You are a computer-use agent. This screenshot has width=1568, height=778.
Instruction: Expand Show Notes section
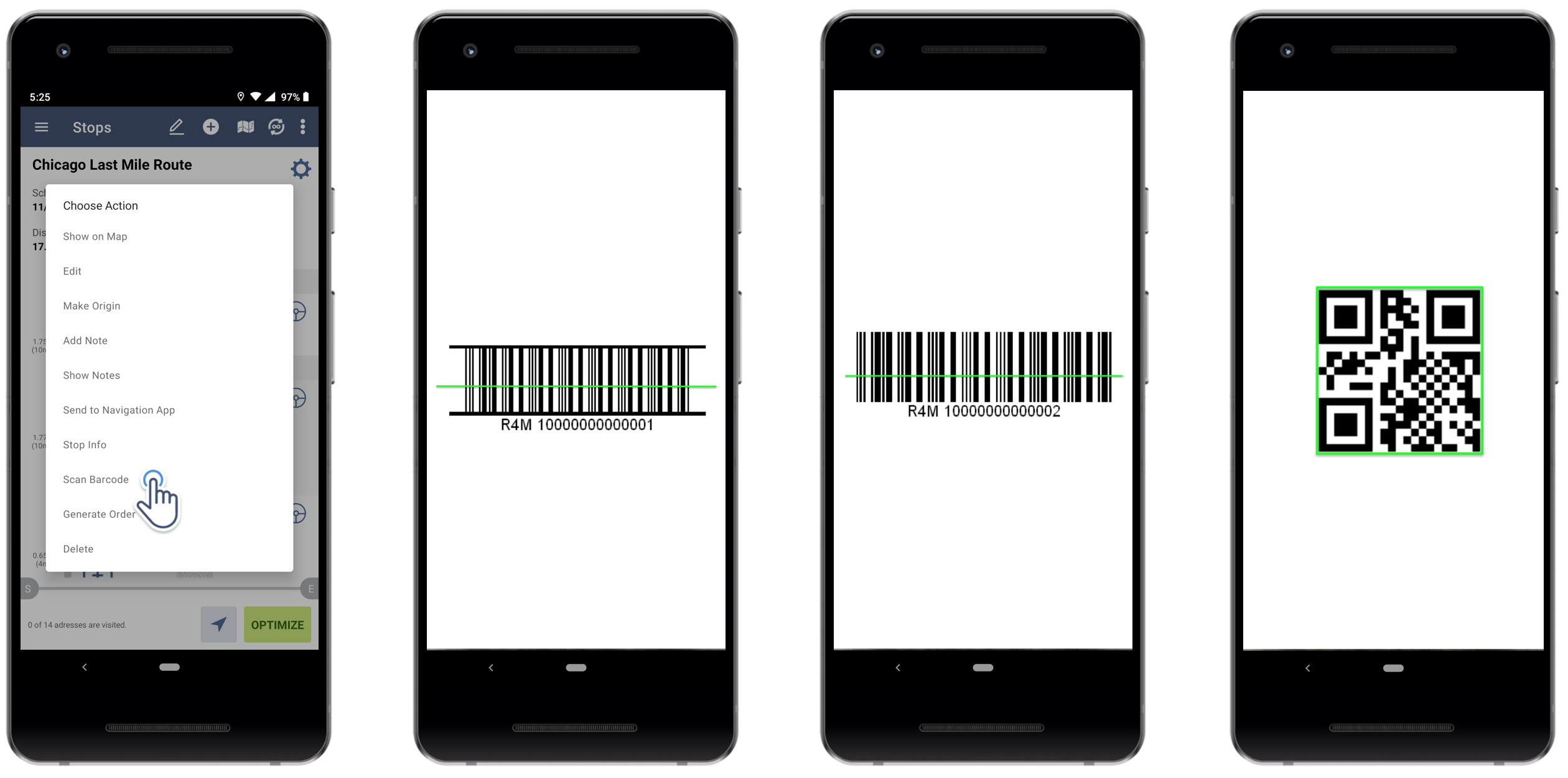click(x=91, y=375)
